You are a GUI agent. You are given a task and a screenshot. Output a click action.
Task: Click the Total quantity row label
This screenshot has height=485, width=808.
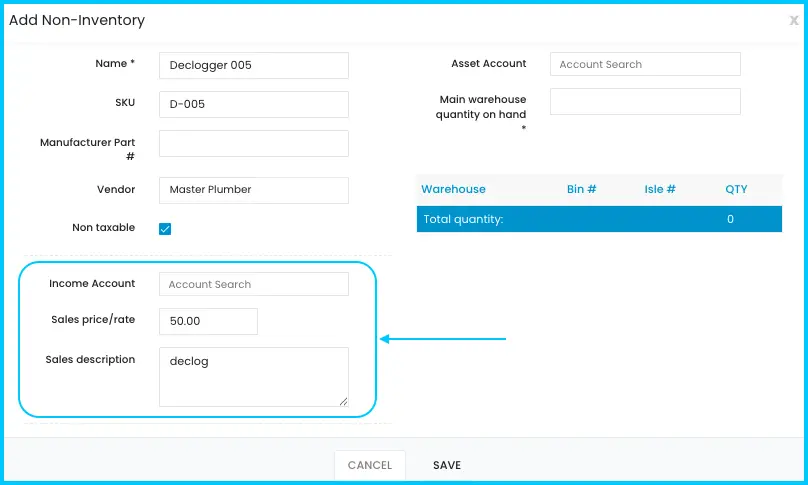(x=463, y=219)
